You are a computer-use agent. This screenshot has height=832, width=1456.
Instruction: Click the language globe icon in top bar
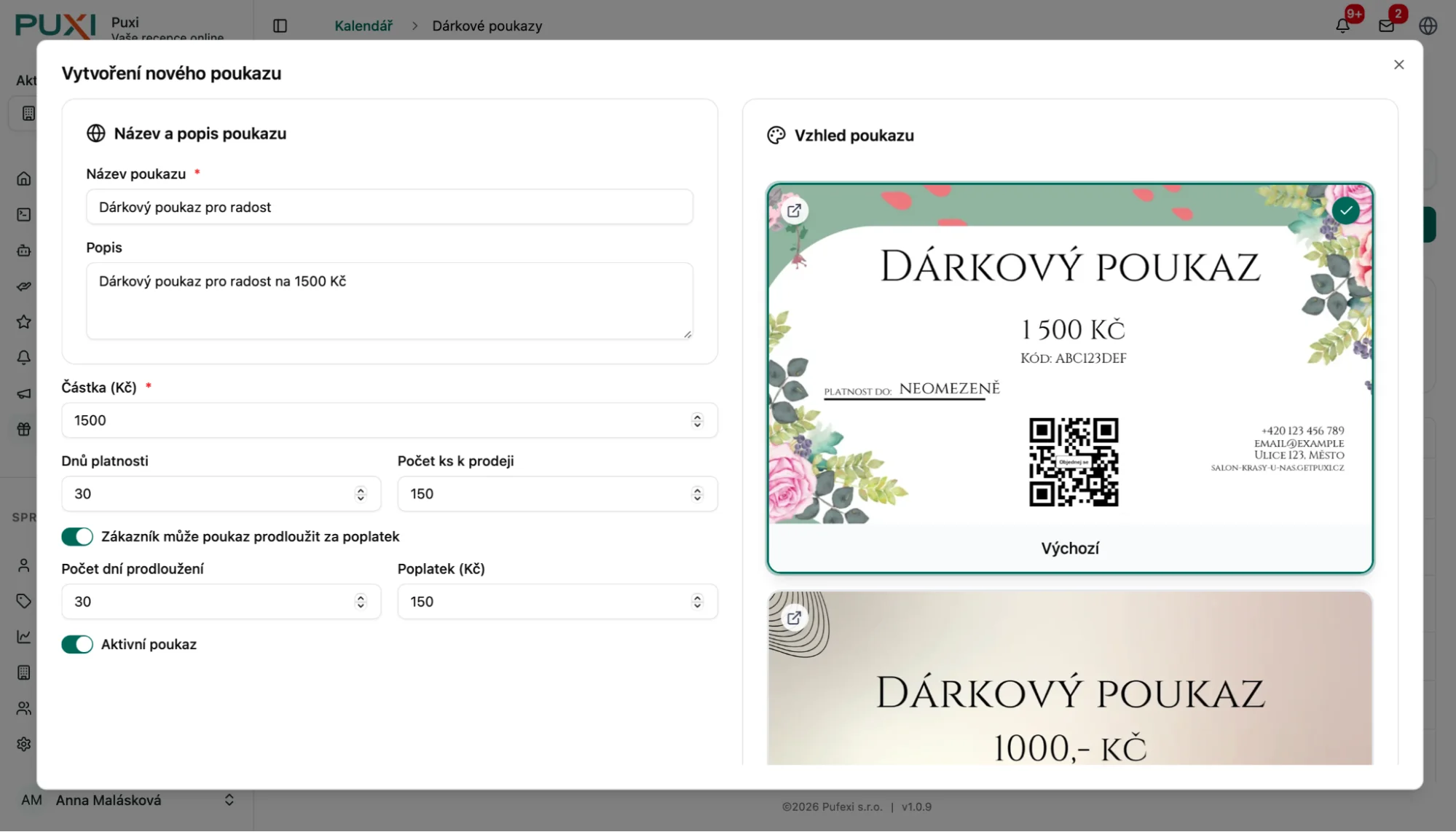(1428, 25)
